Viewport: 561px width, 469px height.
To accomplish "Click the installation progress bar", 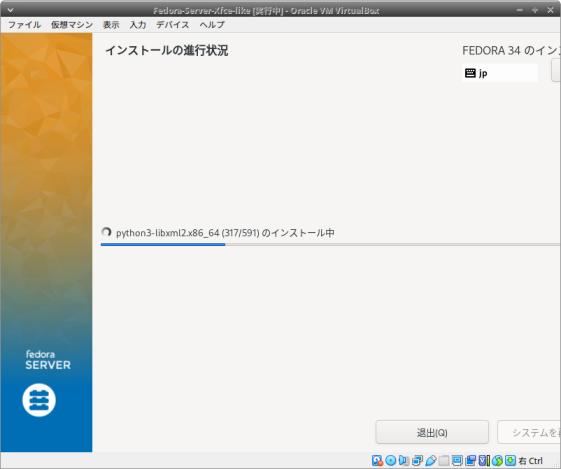I will tap(330, 245).
